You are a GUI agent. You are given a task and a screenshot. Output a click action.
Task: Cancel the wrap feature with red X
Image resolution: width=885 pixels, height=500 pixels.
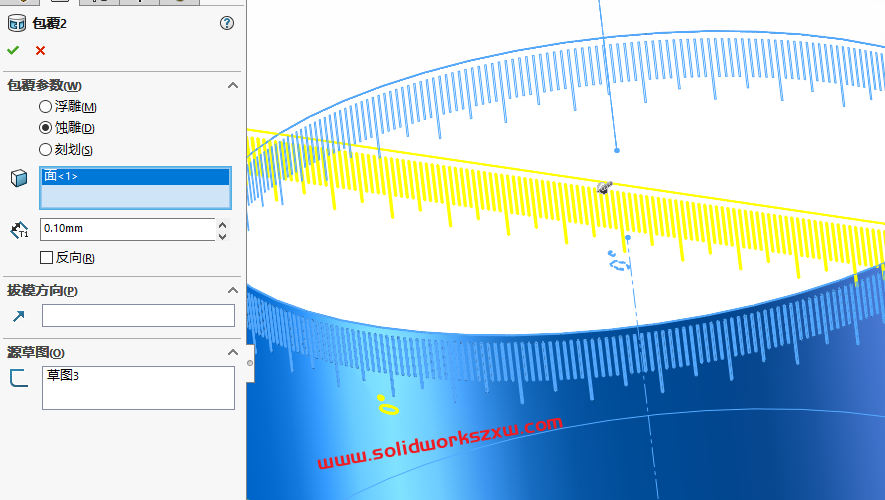coord(40,50)
